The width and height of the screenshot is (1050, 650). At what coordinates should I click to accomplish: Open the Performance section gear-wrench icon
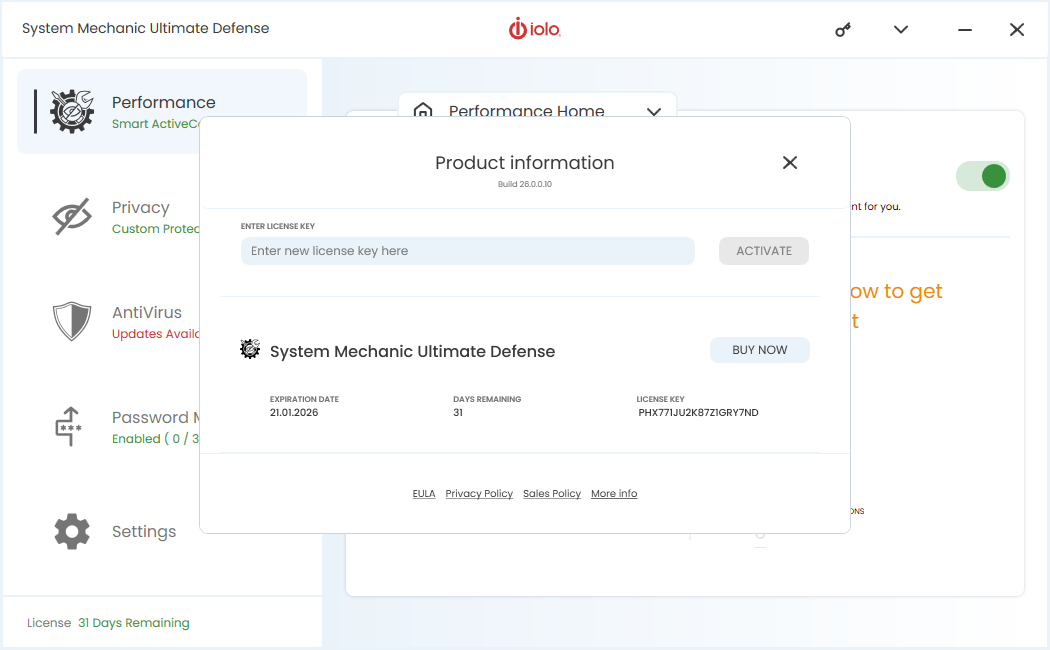pos(72,111)
